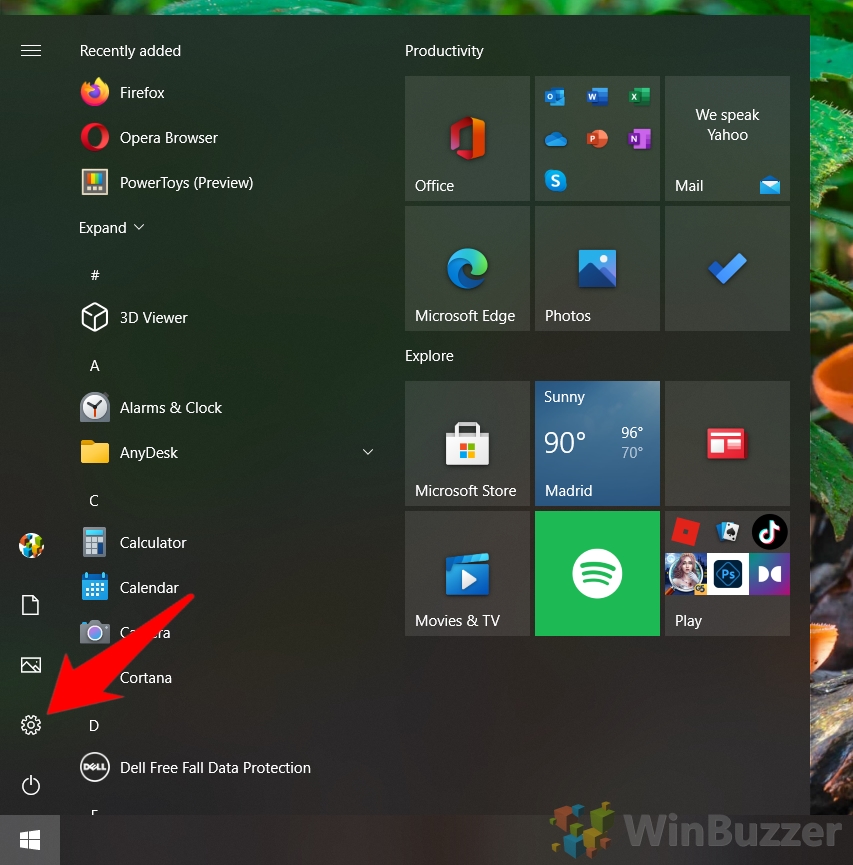Launch the Spotify tile
Viewport: 853px width, 865px height.
pyautogui.click(x=597, y=573)
